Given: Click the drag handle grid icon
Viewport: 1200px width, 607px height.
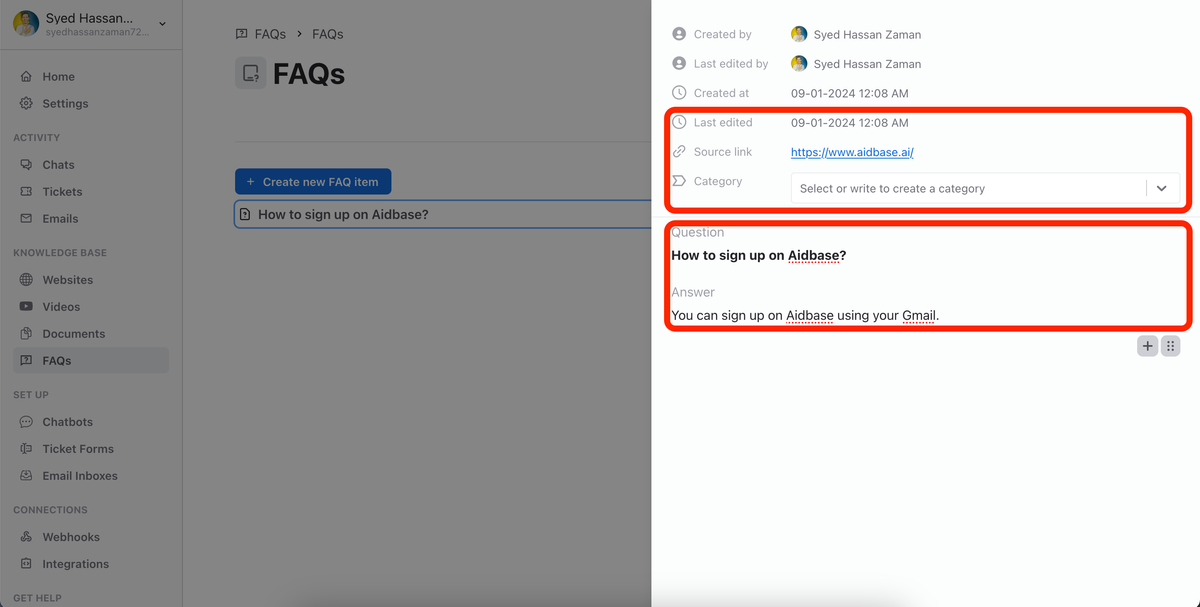Looking at the screenshot, I should [1170, 345].
